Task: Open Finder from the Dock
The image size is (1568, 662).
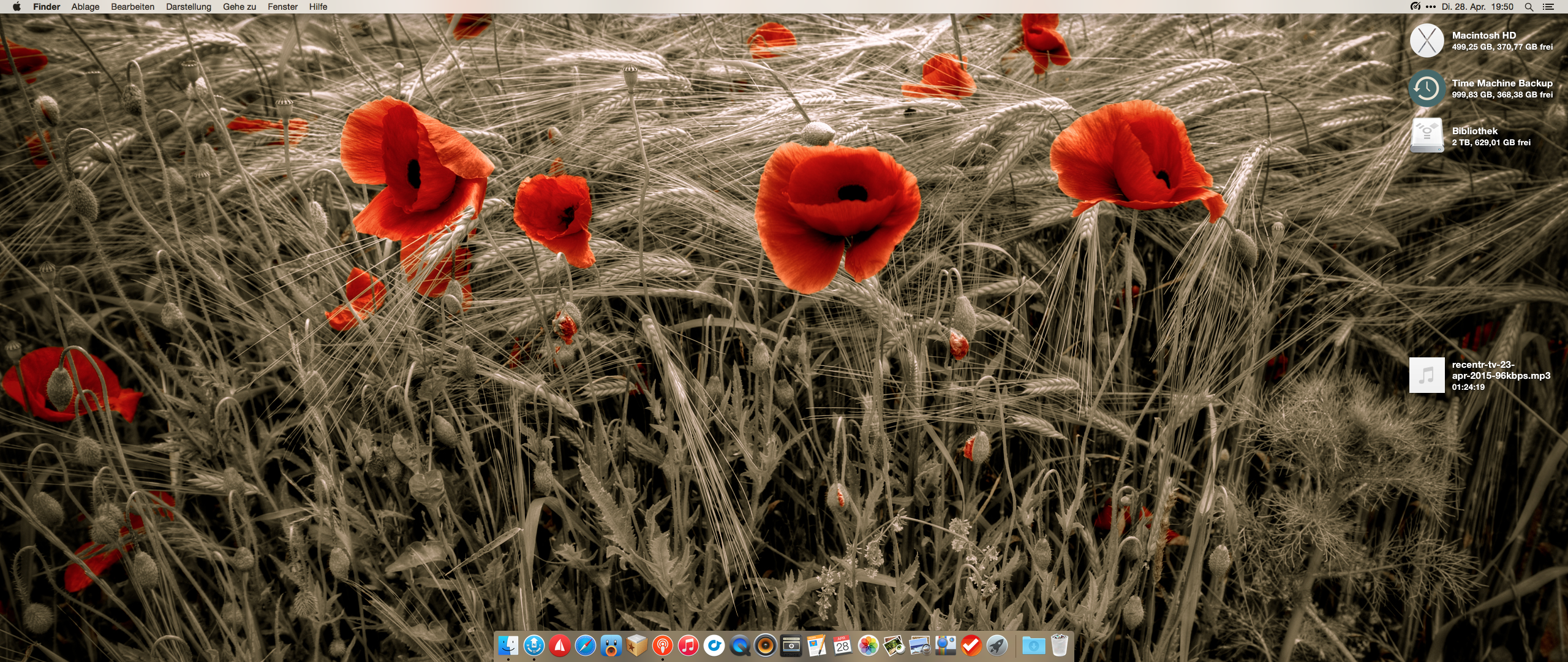Action: 508,645
